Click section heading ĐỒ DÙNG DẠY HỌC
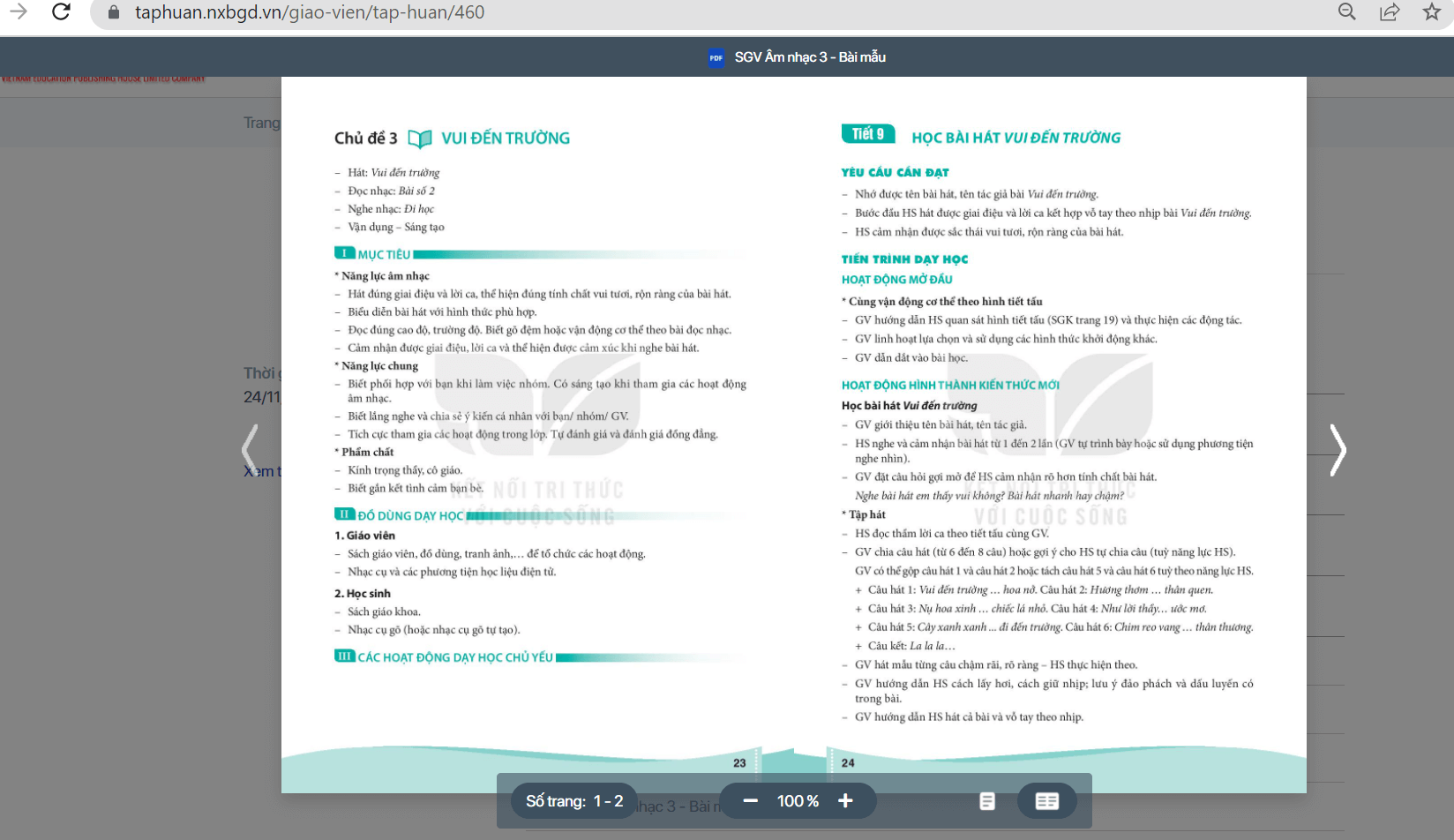Viewport: 1454px width, 840px height. pyautogui.click(x=410, y=515)
